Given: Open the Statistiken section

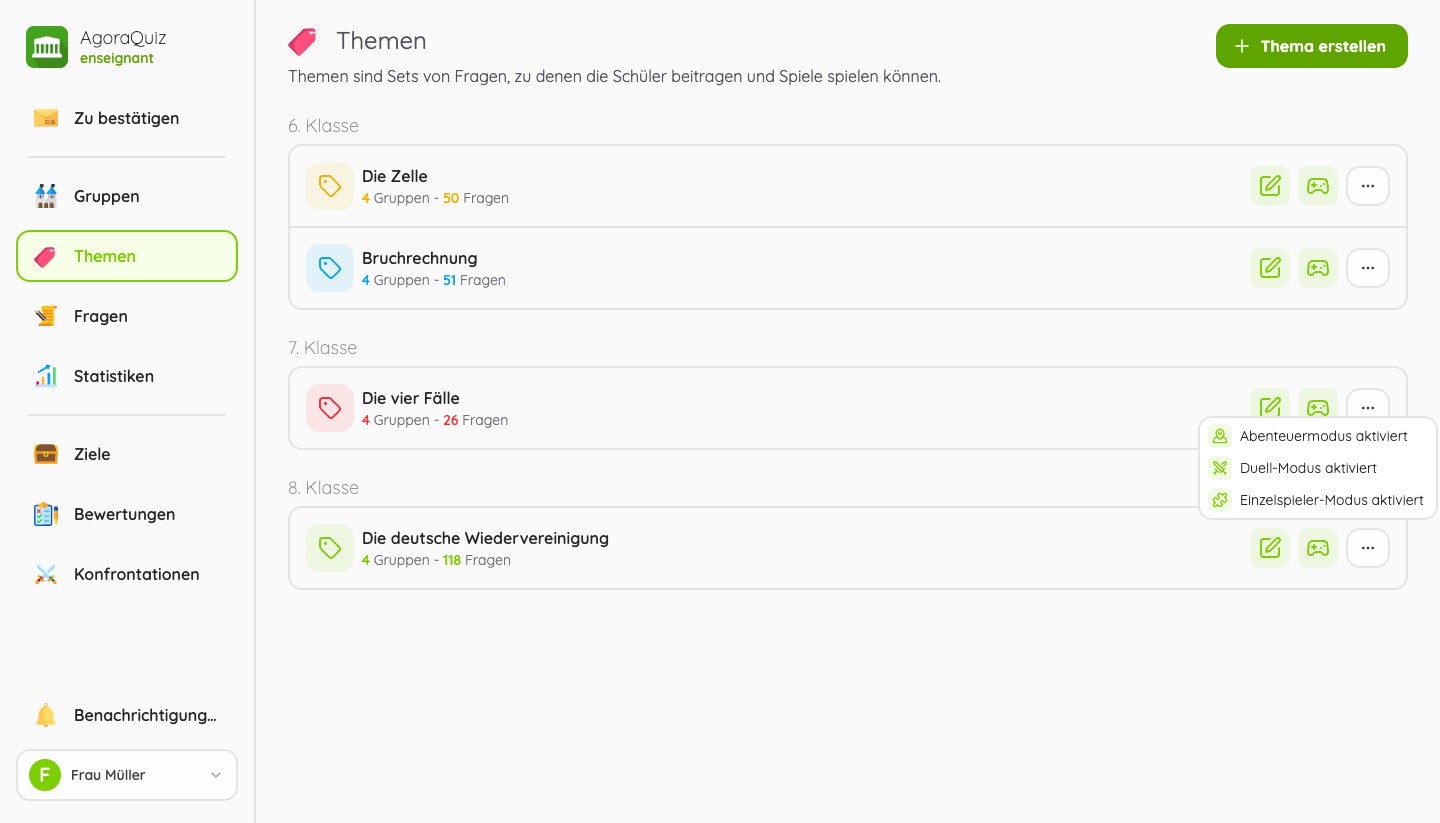Looking at the screenshot, I should 127,376.
